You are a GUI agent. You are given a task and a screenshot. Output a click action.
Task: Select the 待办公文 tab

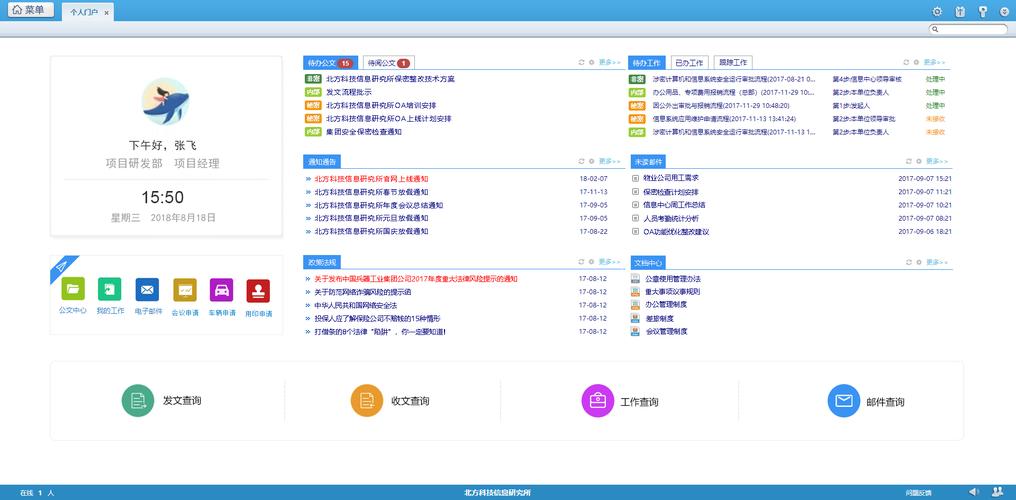click(330, 63)
